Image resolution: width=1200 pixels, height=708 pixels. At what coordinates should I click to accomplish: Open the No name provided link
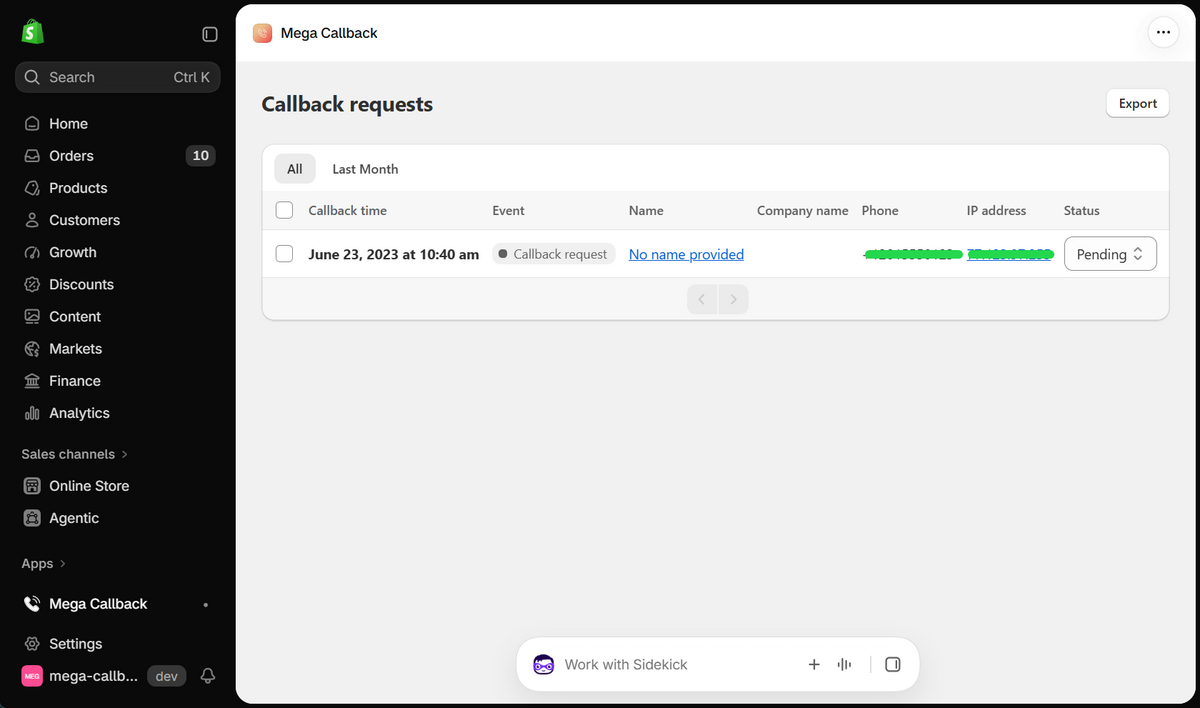click(x=686, y=254)
